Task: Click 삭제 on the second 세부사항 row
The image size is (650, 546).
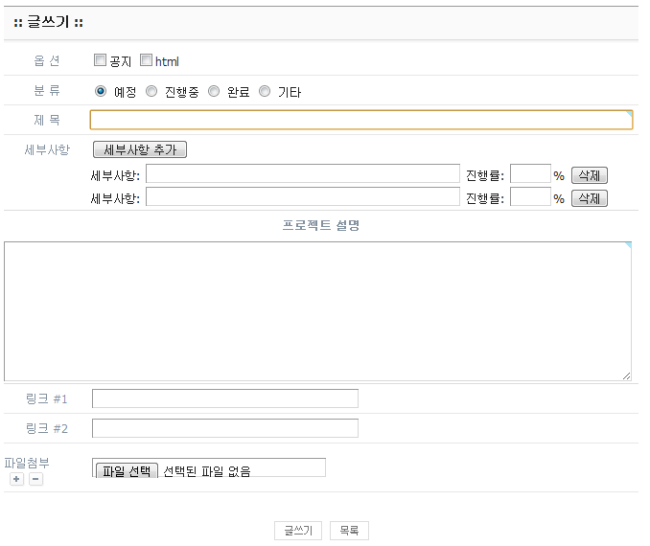Action: click(589, 196)
